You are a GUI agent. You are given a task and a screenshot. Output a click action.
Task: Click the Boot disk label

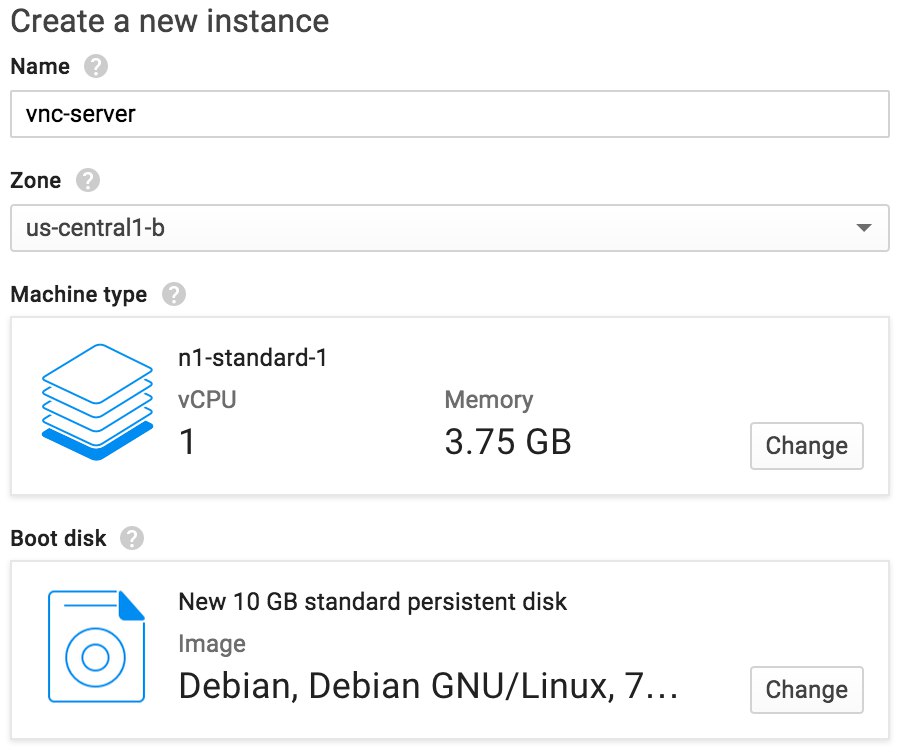pyautogui.click(x=58, y=538)
